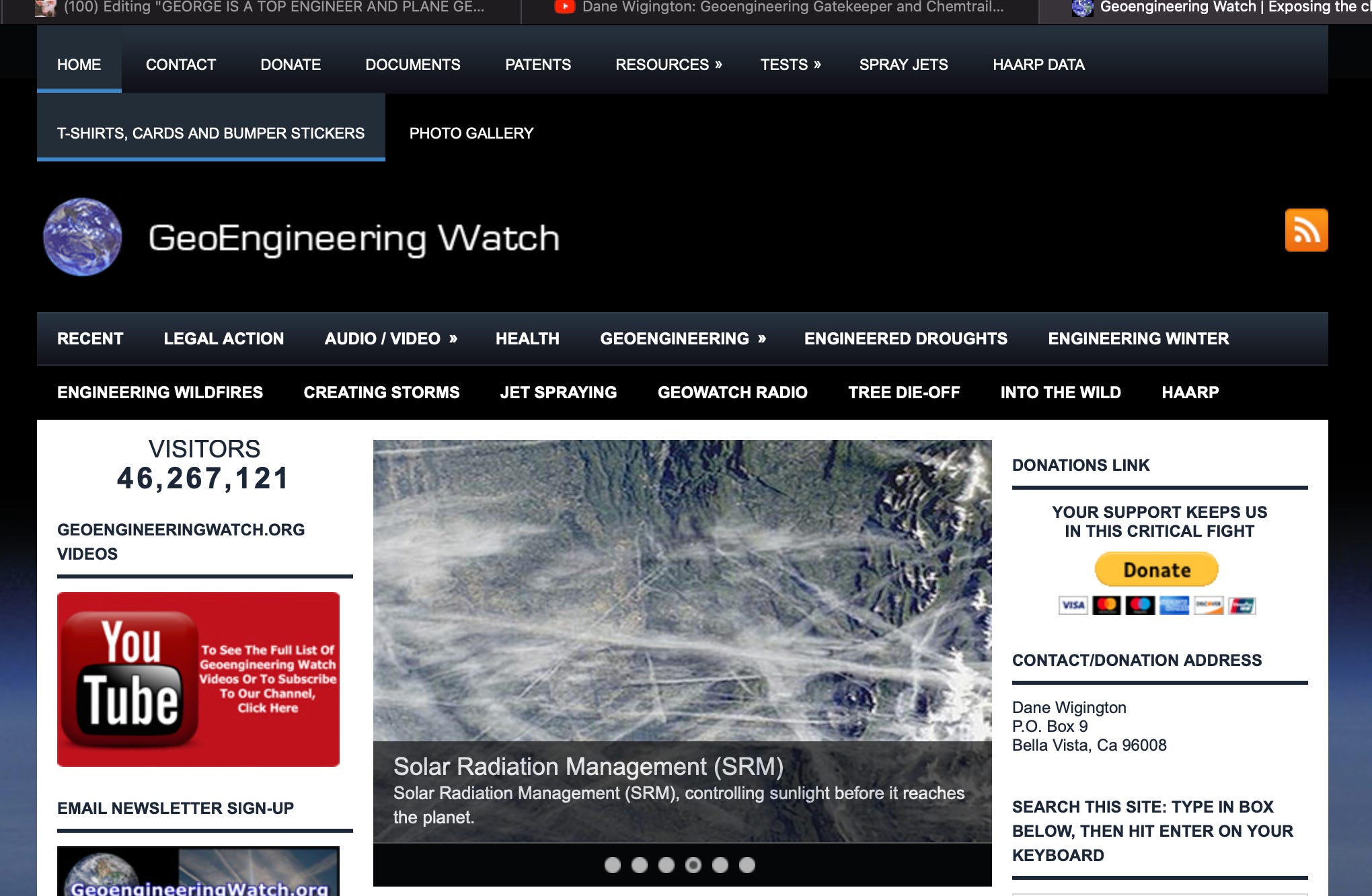
Task: Click the yellow PayPal Donate button
Action: coord(1157,570)
